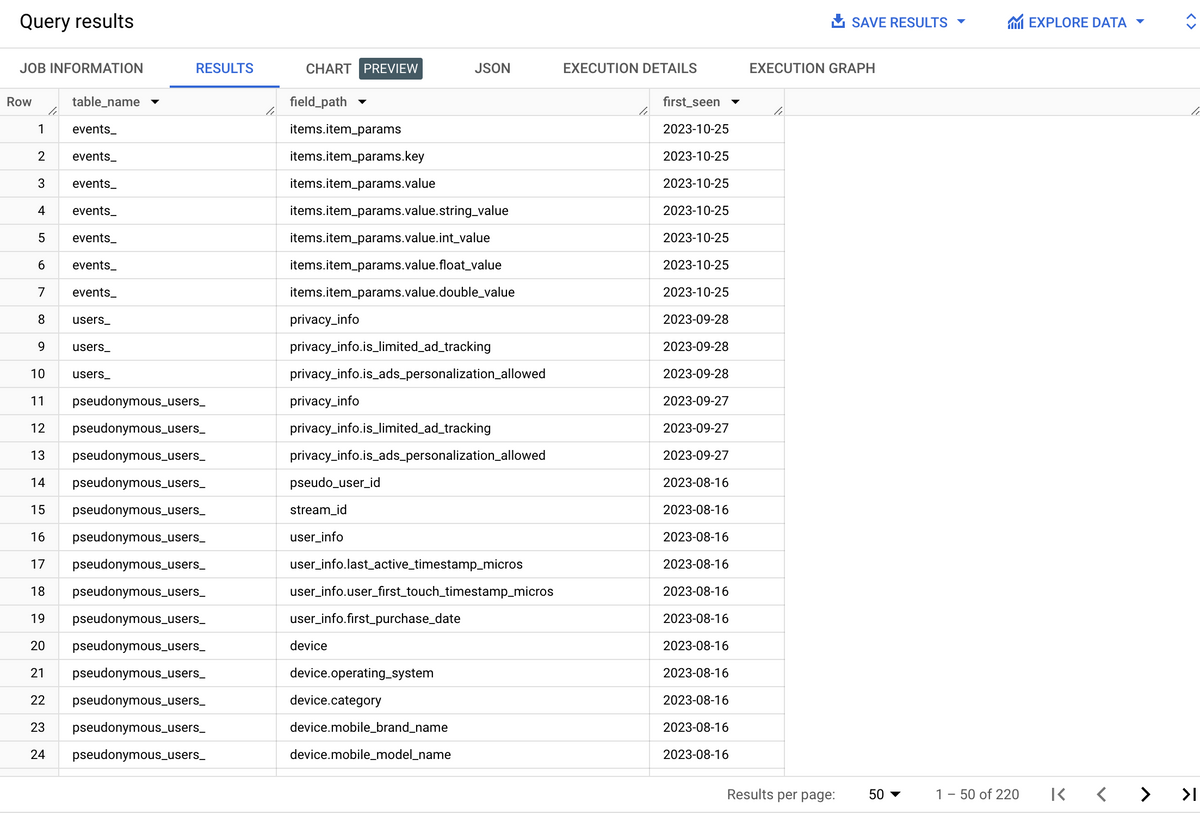
Task: Open the first_seen column sort dropdown
Action: (737, 101)
